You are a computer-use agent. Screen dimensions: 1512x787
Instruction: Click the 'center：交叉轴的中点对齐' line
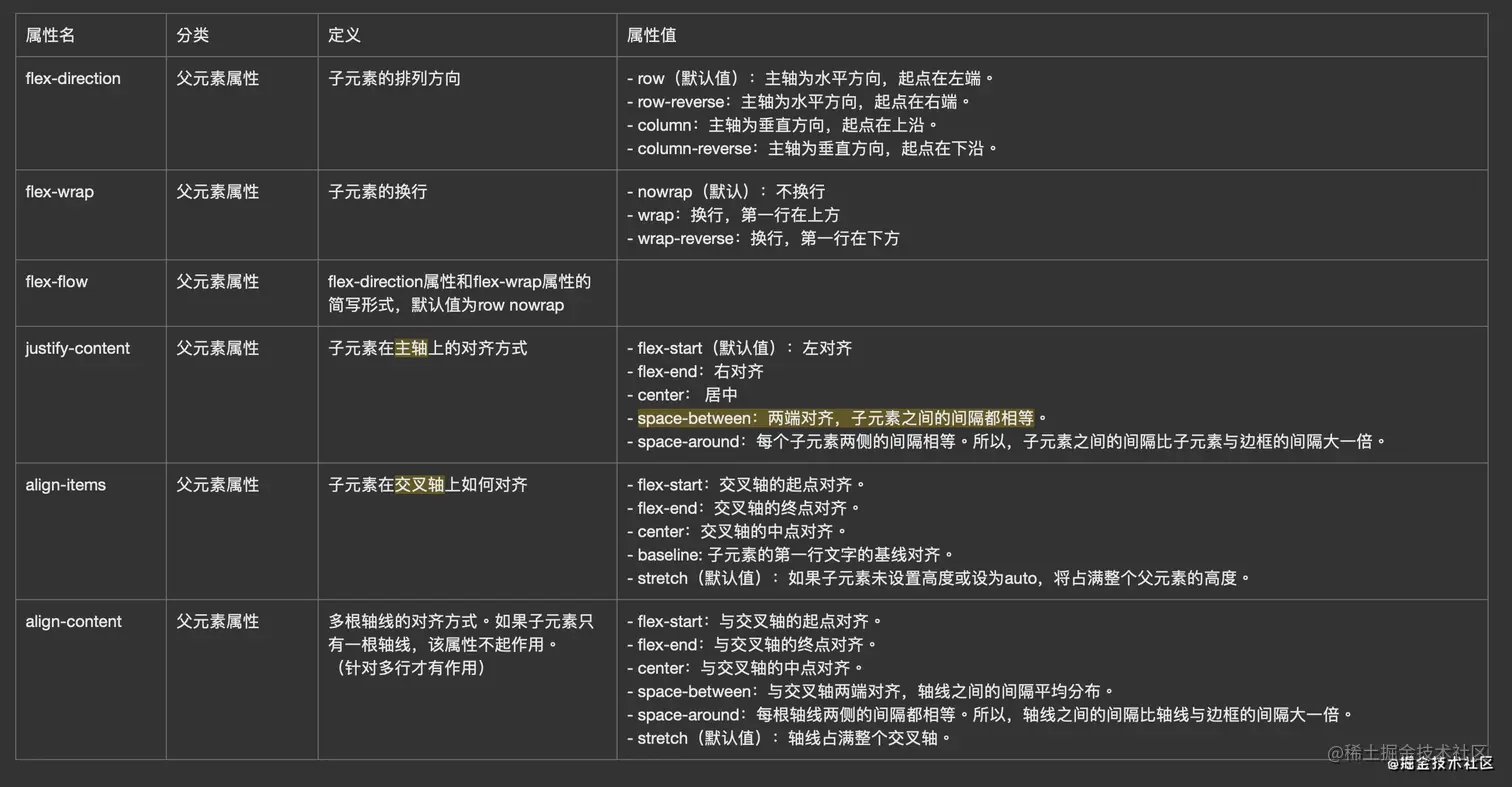[737, 531]
